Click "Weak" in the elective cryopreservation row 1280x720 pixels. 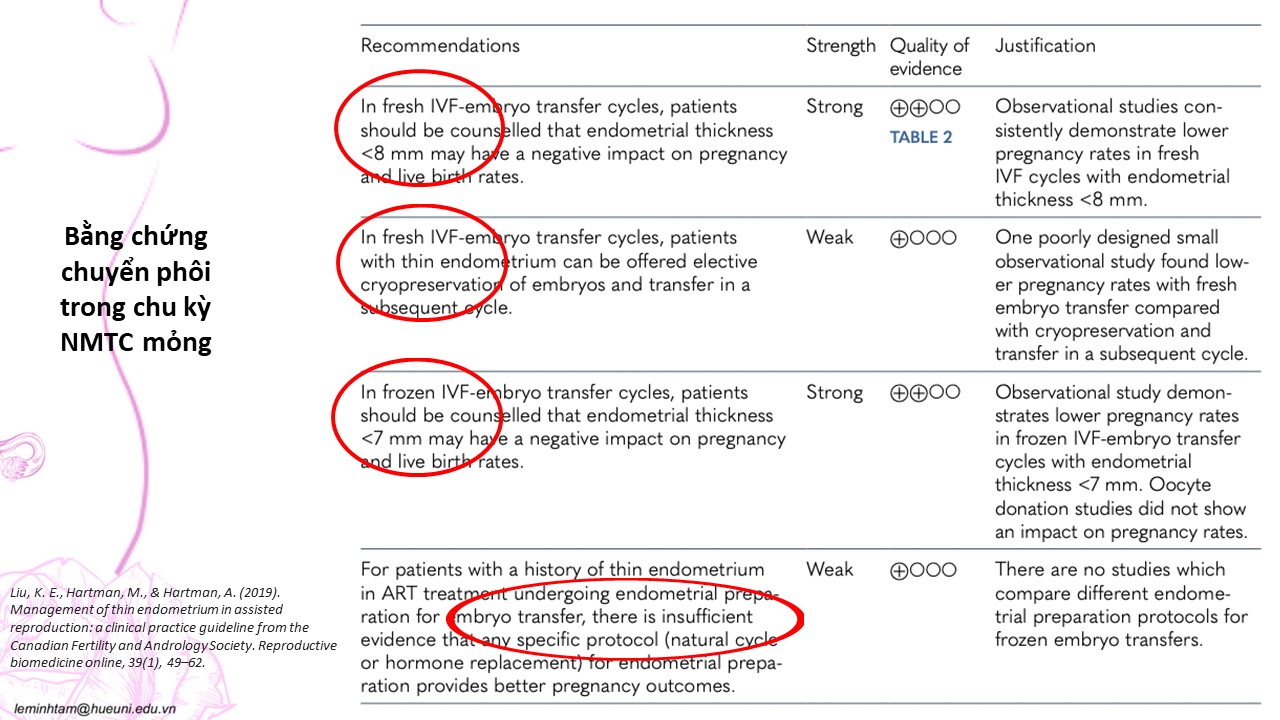(x=830, y=238)
